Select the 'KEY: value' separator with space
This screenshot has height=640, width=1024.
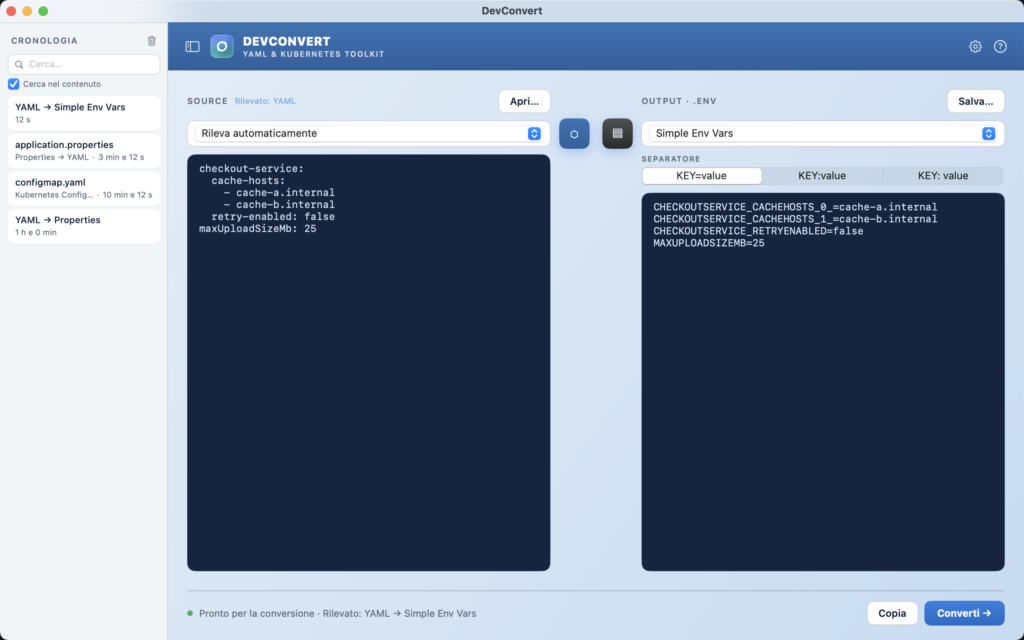[943, 176]
